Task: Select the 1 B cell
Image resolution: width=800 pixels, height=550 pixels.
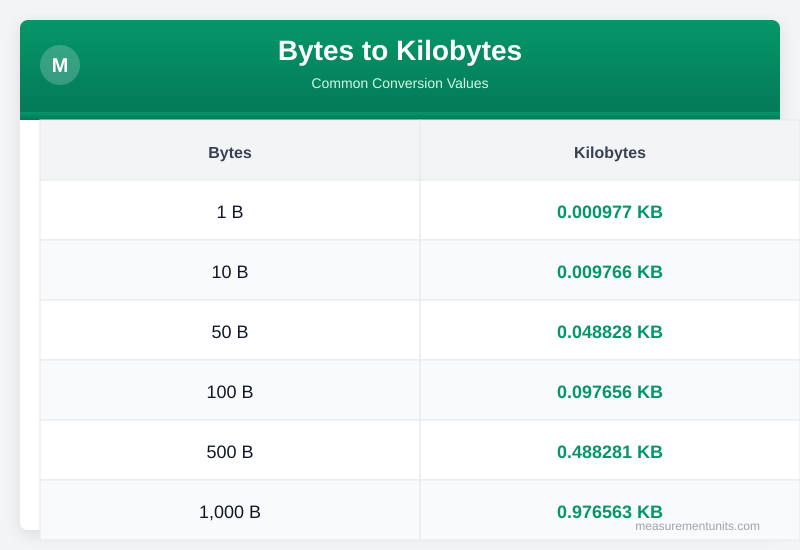Action: 230,212
